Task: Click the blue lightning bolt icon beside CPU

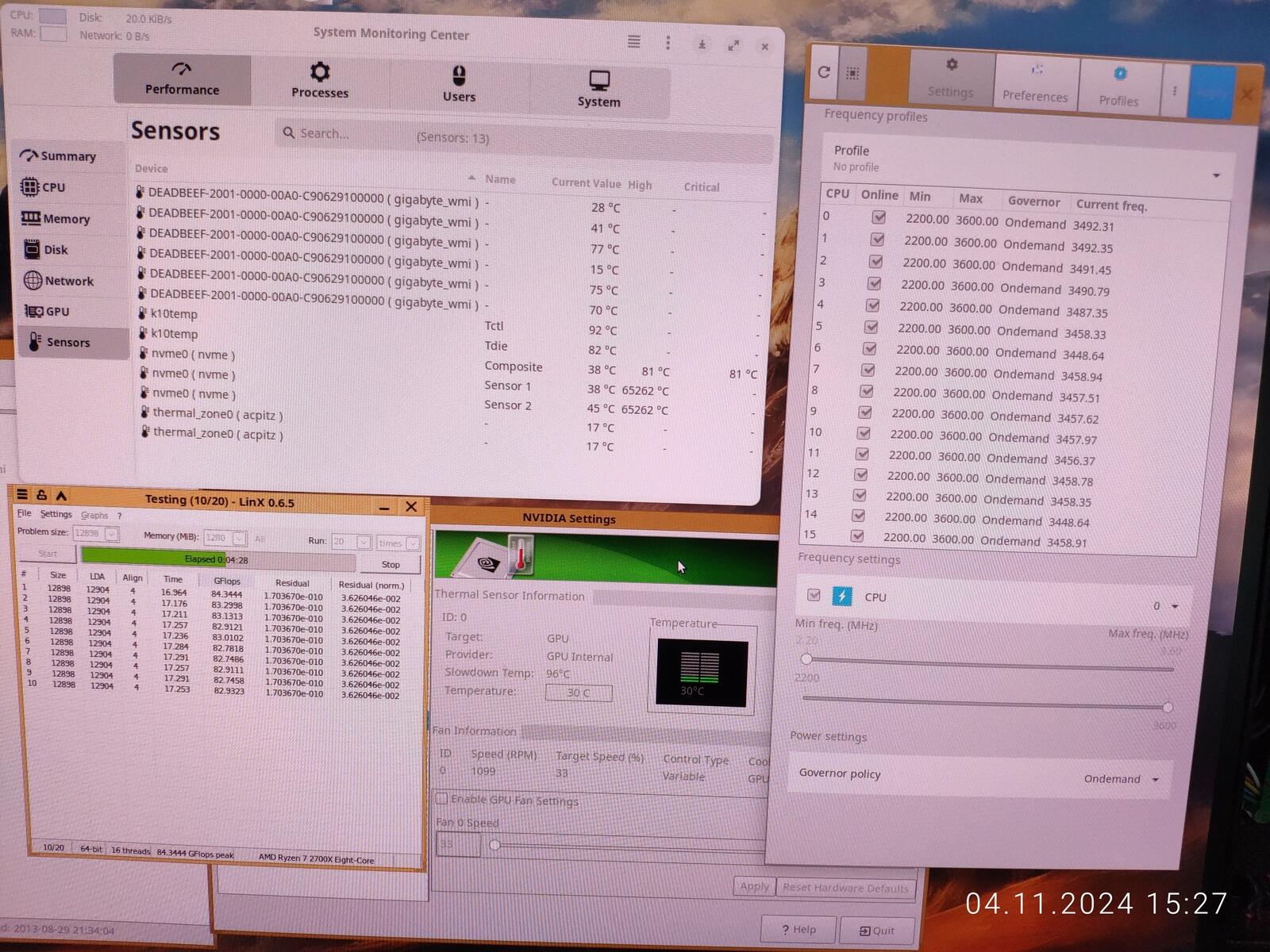Action: pyautogui.click(x=841, y=596)
